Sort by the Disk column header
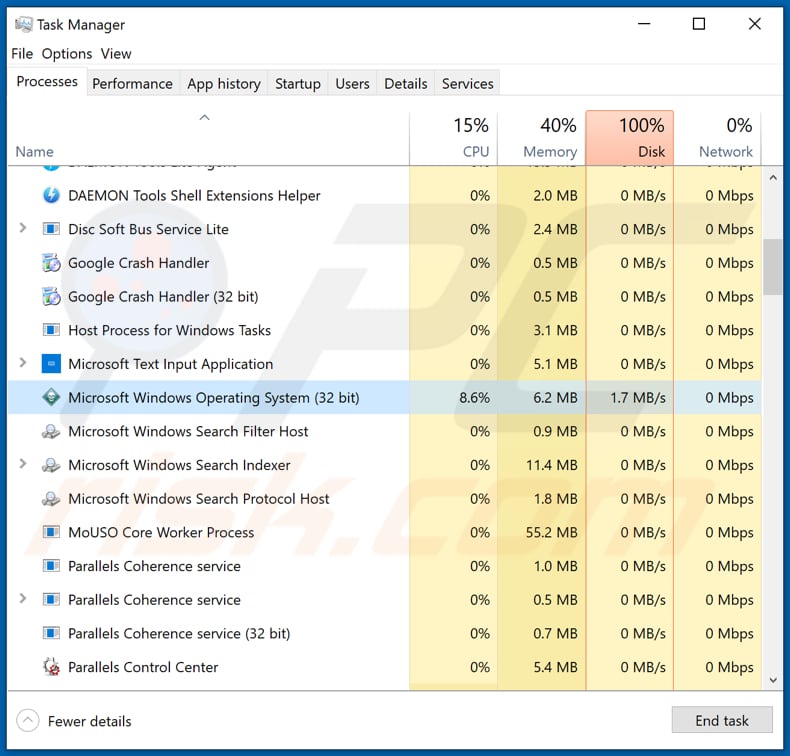Image resolution: width=790 pixels, height=756 pixels. click(629, 138)
